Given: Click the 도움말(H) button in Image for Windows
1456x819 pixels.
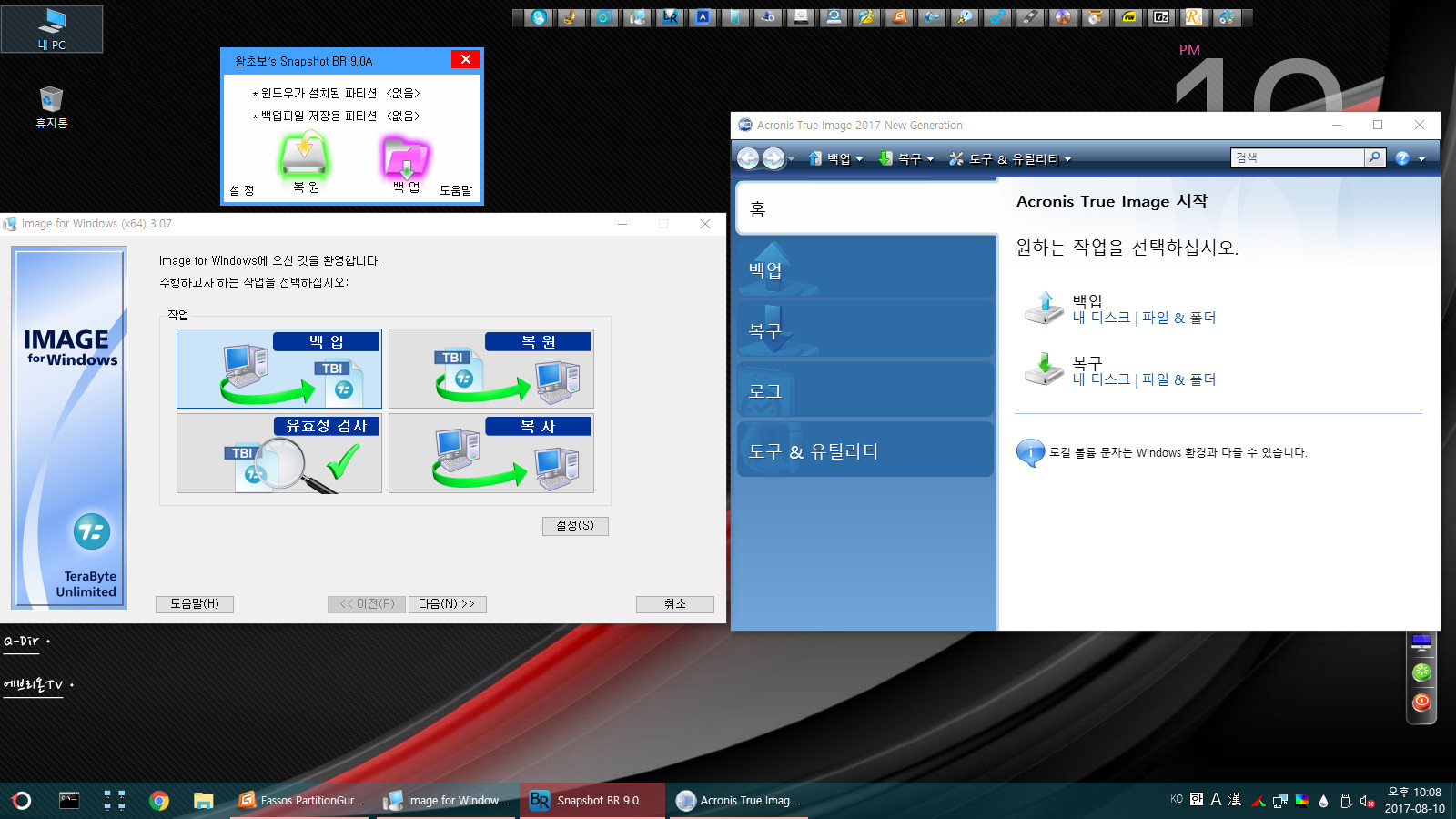Looking at the screenshot, I should pos(195,604).
